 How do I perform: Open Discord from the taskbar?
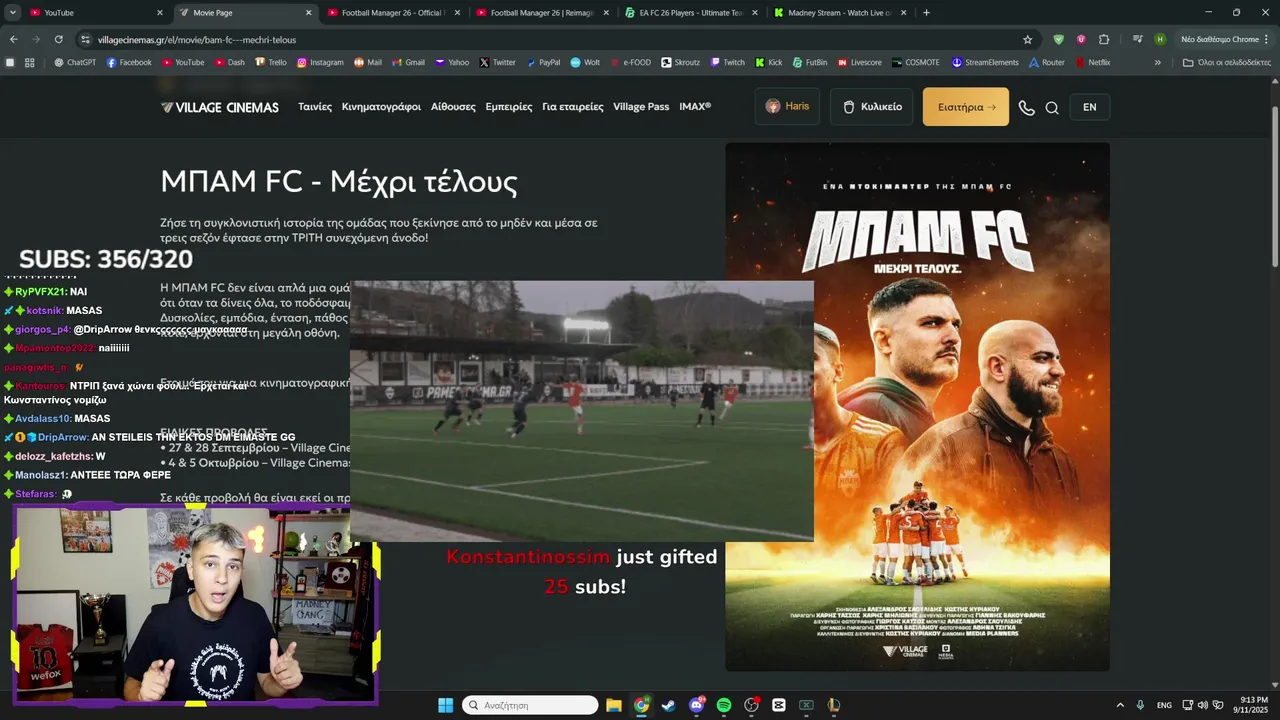697,705
